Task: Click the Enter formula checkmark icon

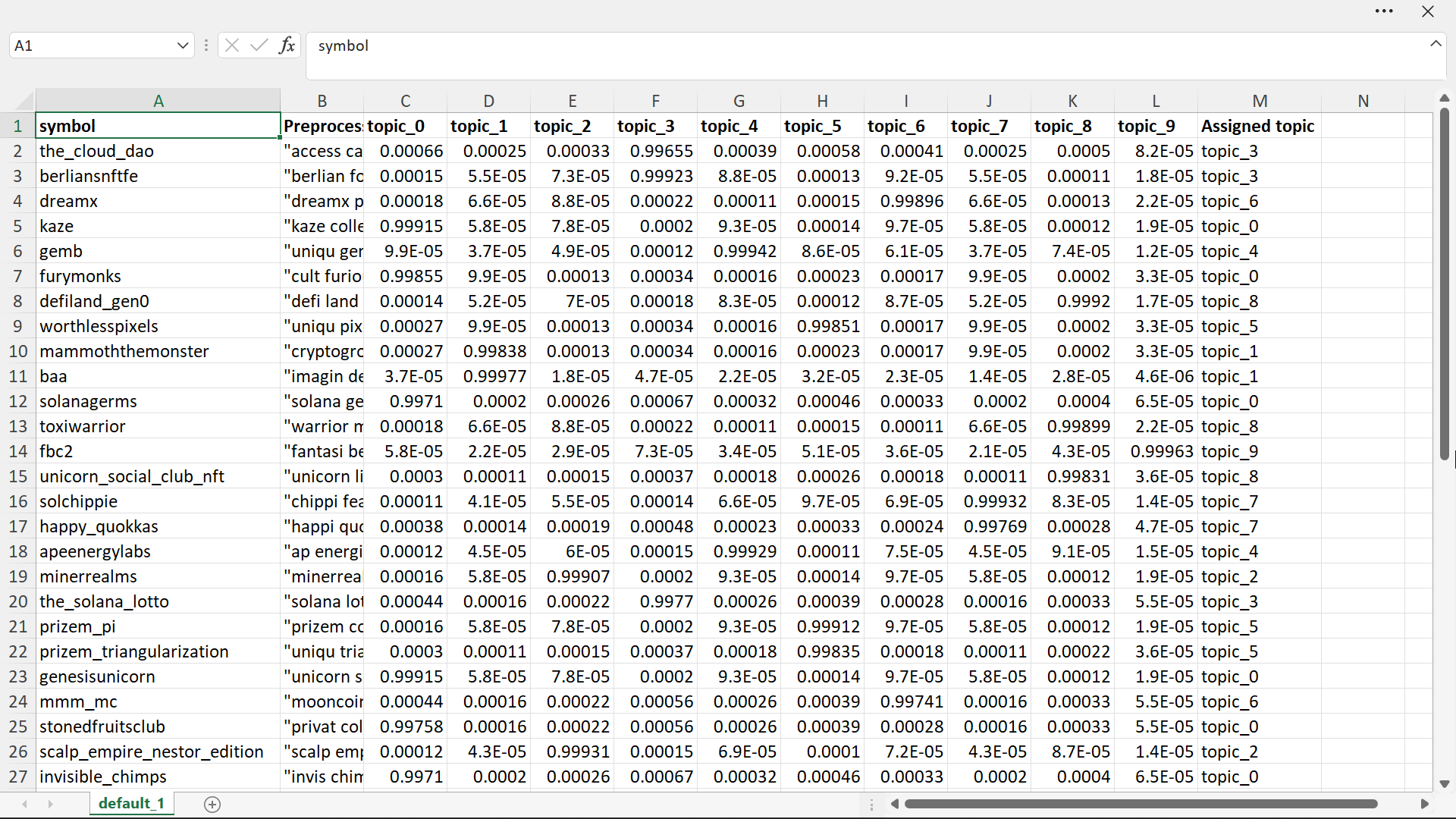Action: tap(259, 45)
